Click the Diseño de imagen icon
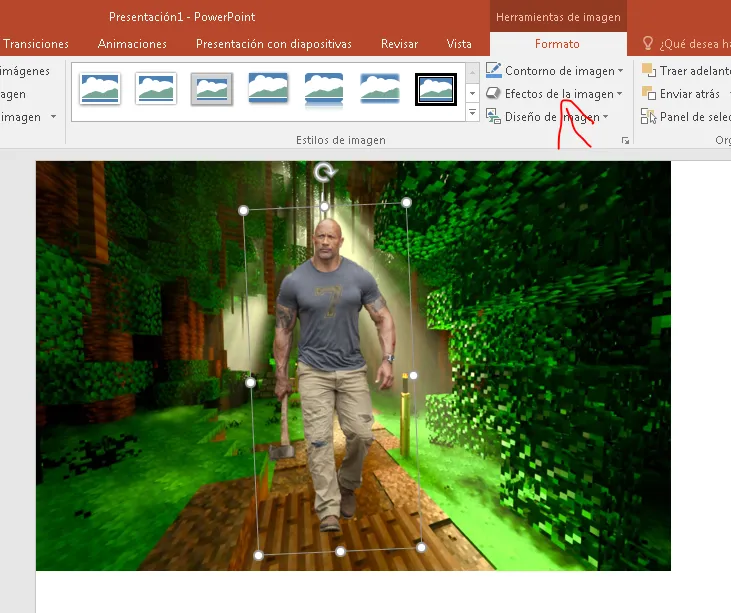This screenshot has width=731, height=613. click(x=493, y=116)
